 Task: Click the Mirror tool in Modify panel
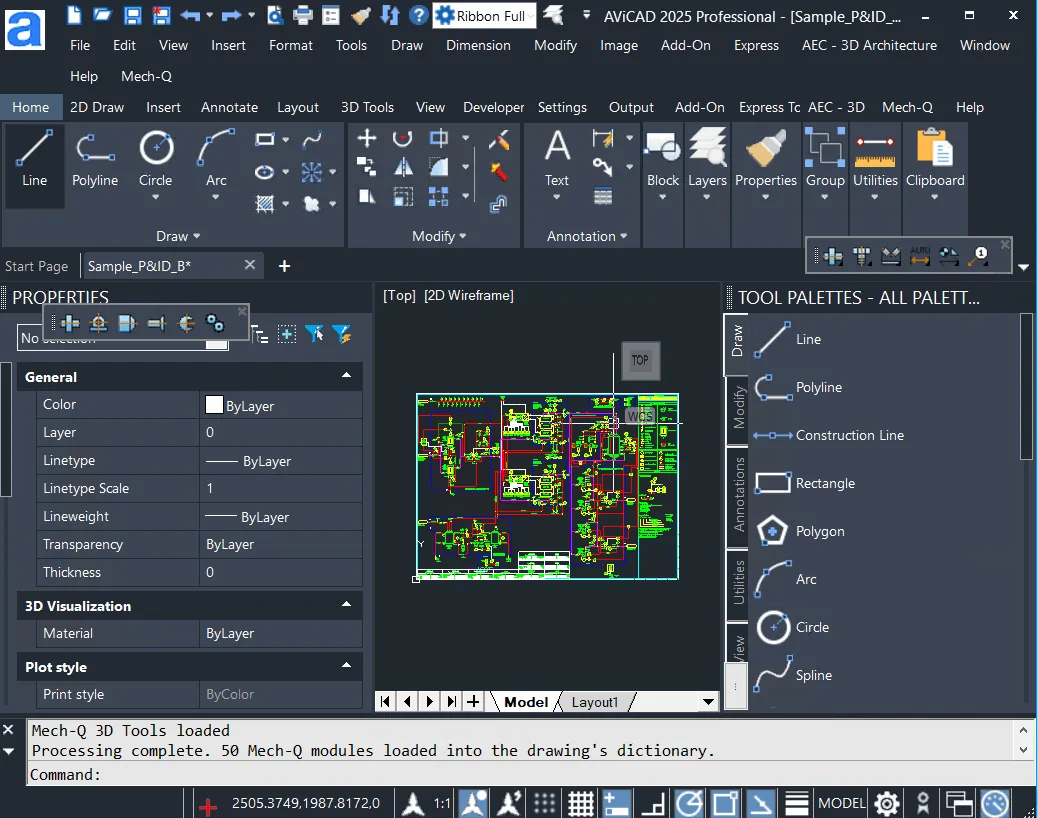tap(403, 167)
